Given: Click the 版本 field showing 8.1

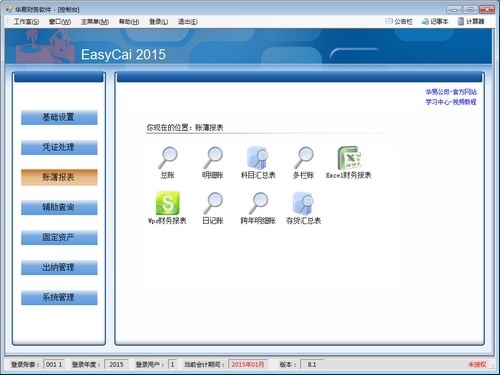Looking at the screenshot, I should (312, 364).
